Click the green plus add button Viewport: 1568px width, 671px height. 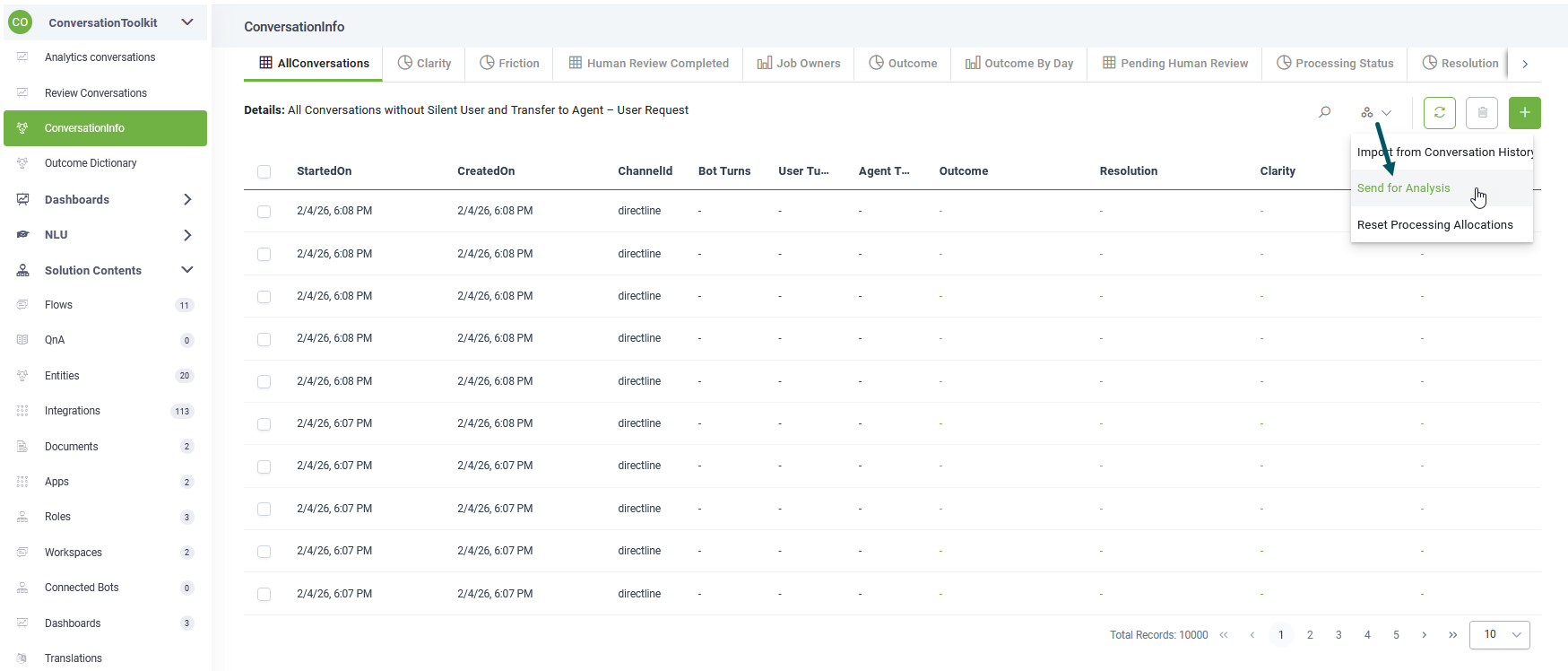point(1524,113)
